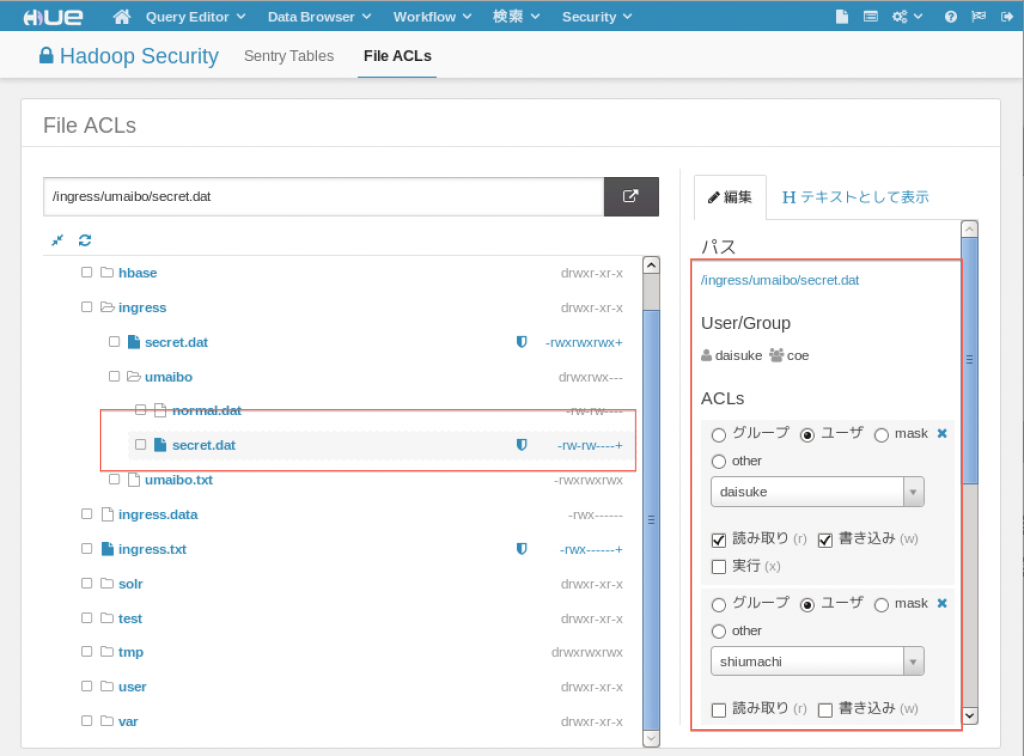Image resolution: width=1024 pixels, height=756 pixels.
Task: Click shield icon beside secret.dat with -rw-rw----+
Action: click(x=522, y=445)
